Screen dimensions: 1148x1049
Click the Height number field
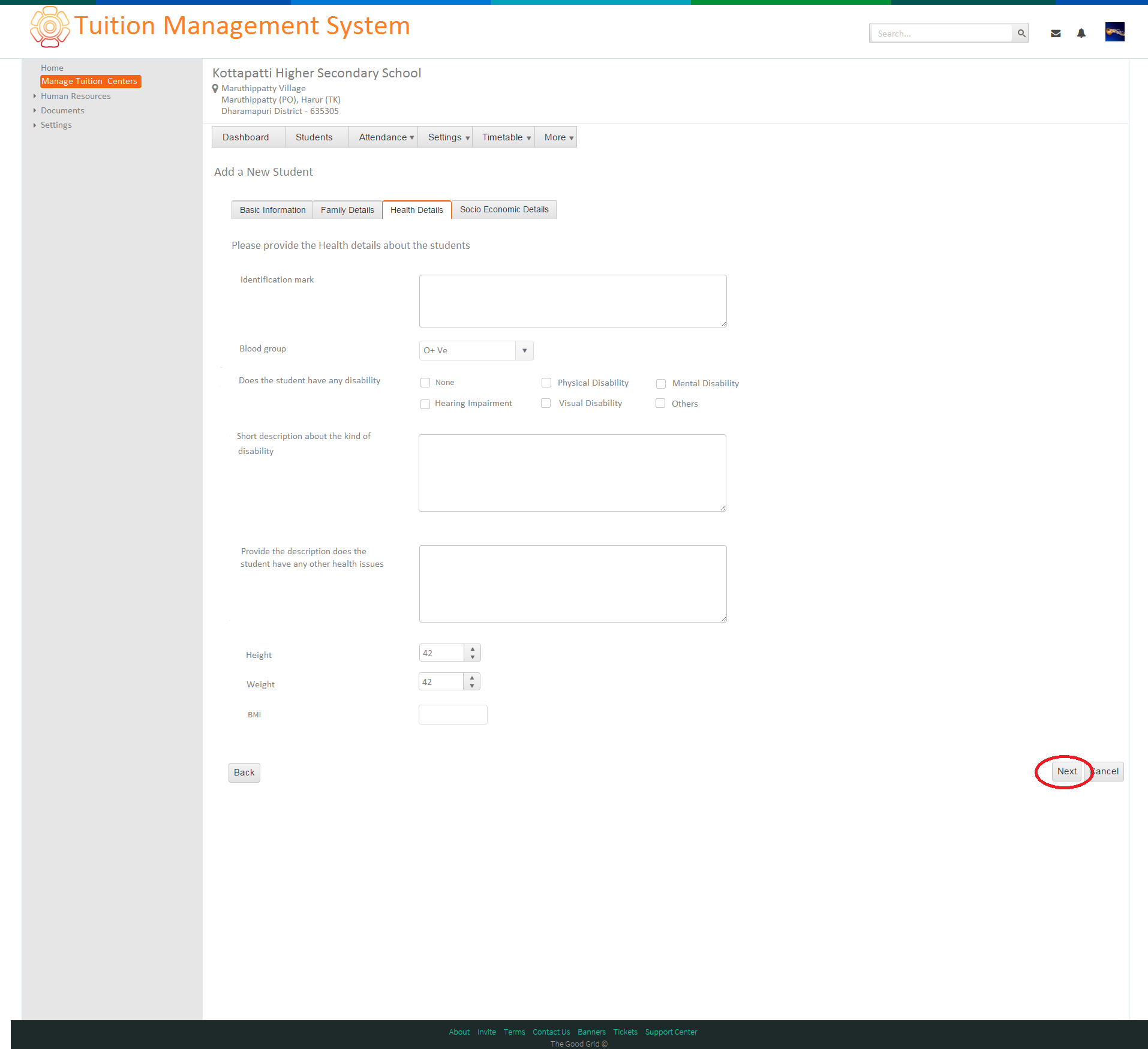pos(442,653)
